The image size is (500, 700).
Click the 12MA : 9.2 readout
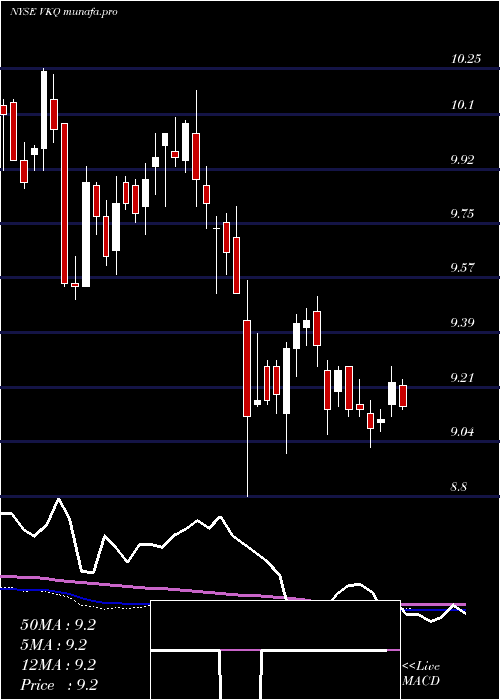pos(58,665)
